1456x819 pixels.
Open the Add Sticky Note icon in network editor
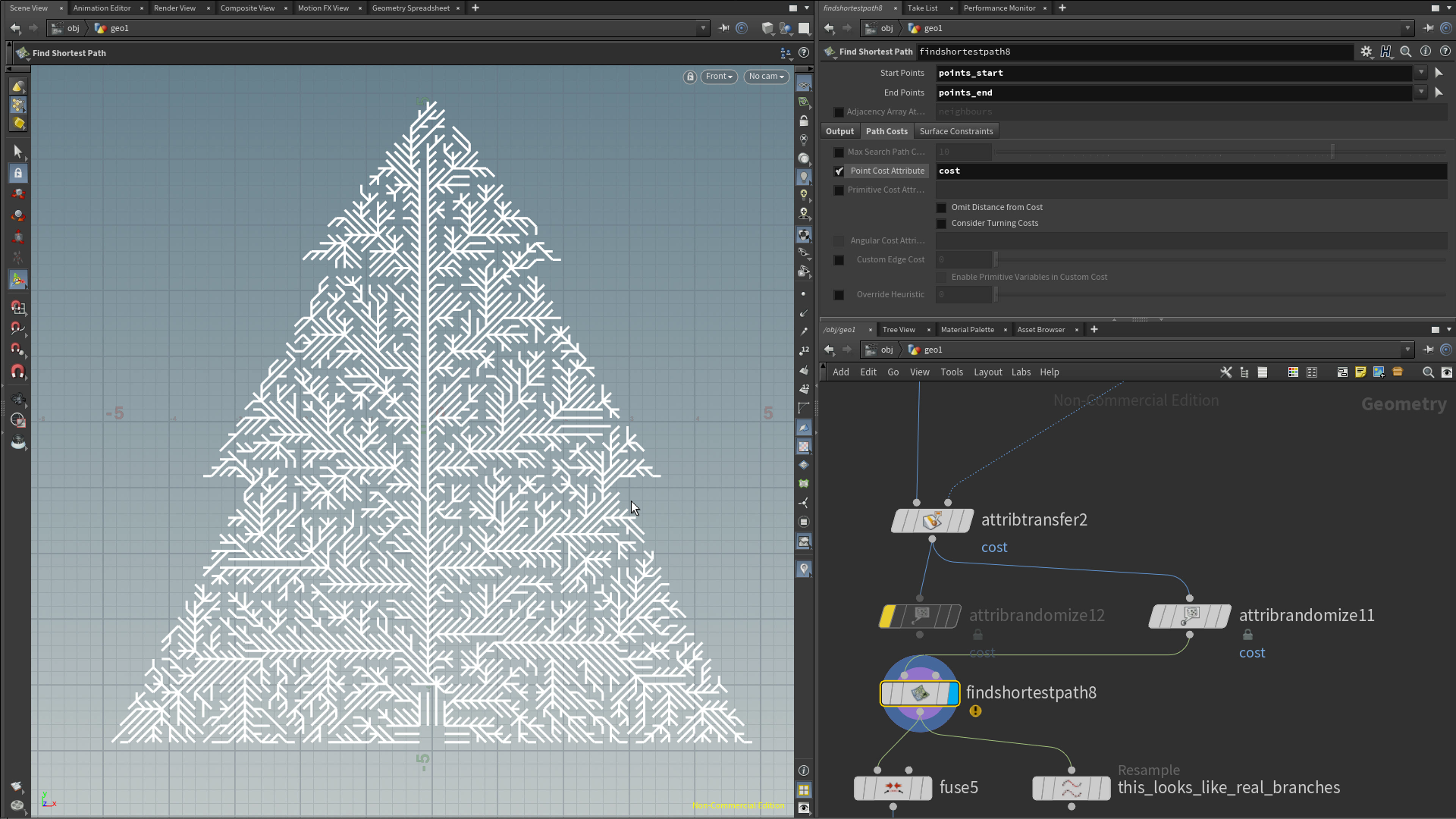pos(1360,372)
